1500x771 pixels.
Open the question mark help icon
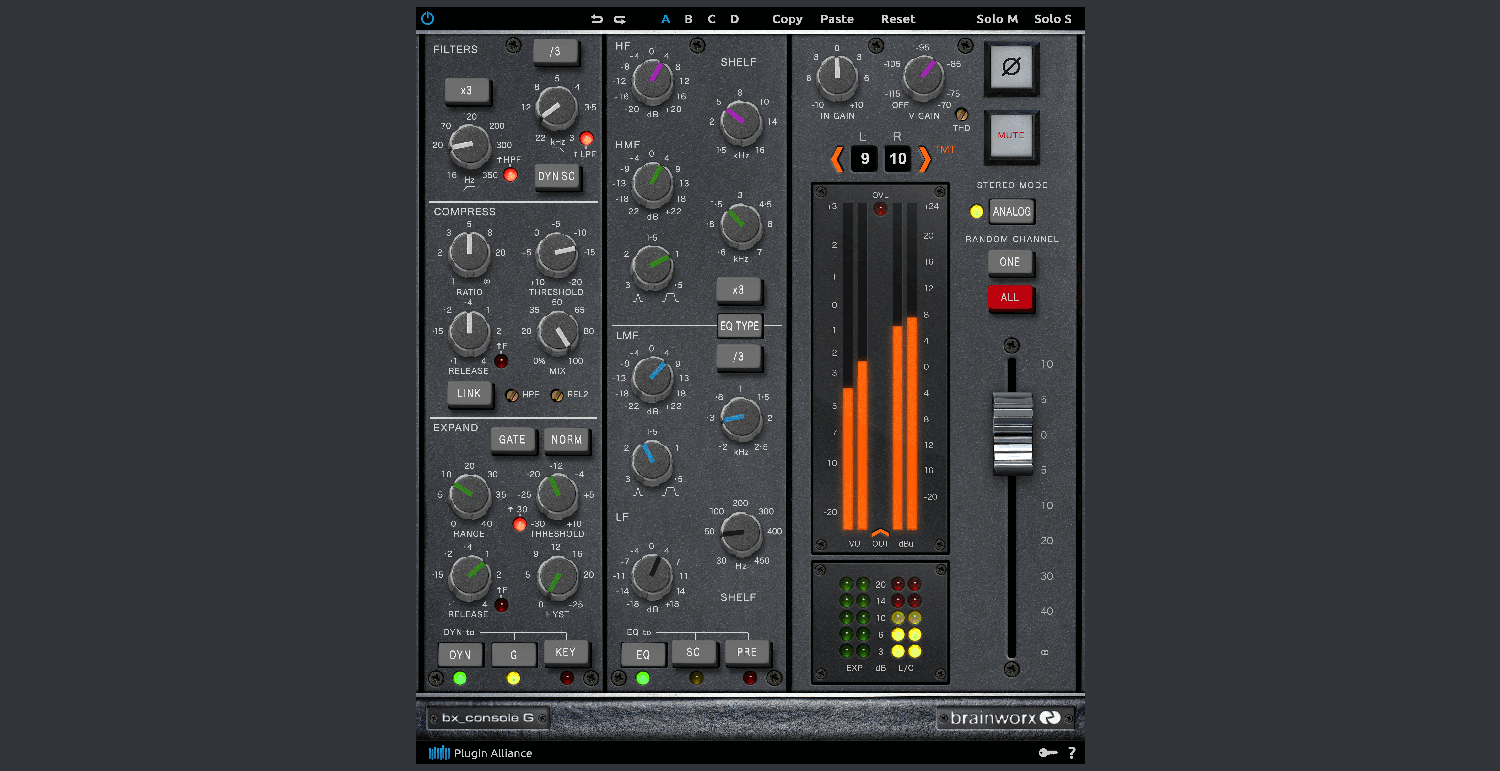point(1072,753)
